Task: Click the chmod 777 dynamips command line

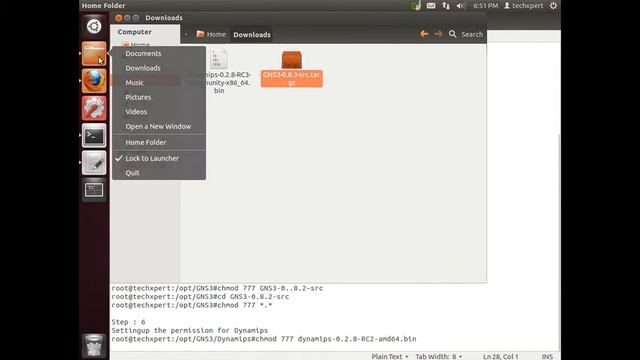Action: [x=264, y=339]
